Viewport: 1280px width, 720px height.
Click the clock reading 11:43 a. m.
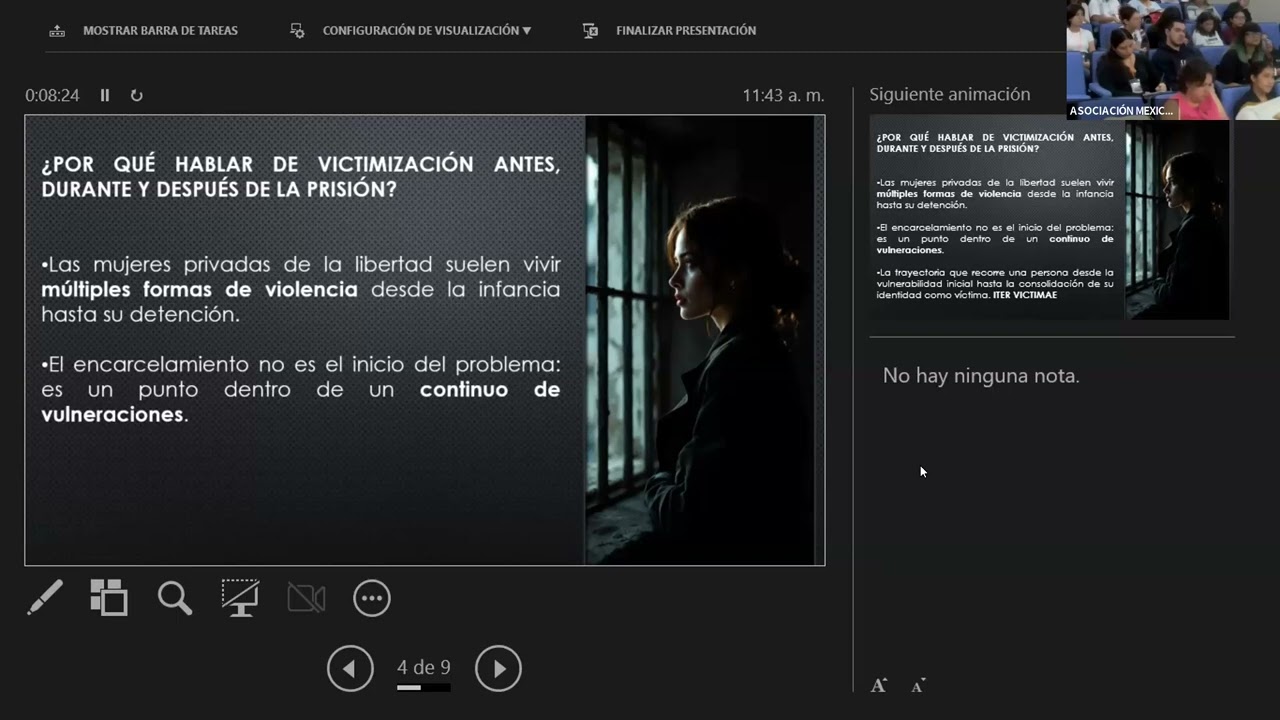coord(783,95)
